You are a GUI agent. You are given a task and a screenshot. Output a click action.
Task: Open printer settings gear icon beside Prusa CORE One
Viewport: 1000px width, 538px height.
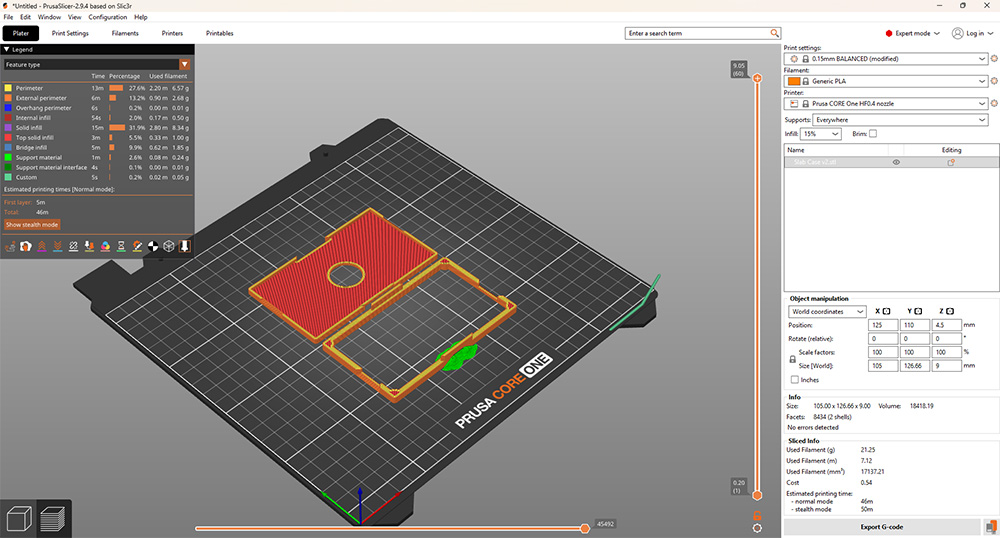click(994, 103)
